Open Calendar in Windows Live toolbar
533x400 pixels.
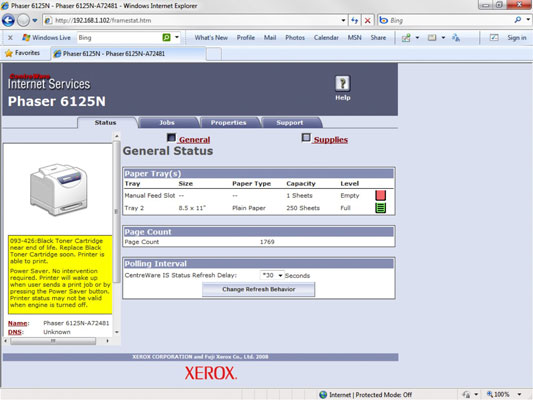[x=326, y=38]
